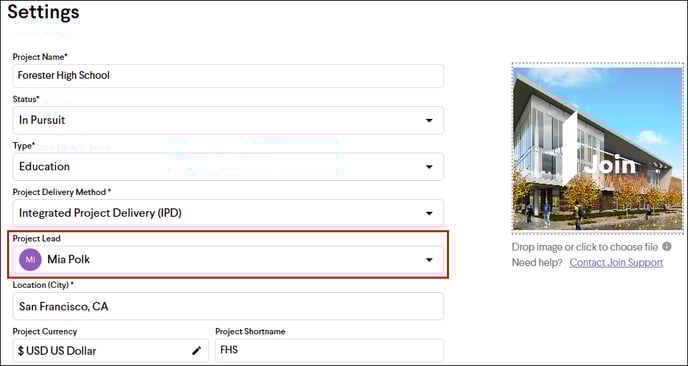Click the Join logo on project image
The width and height of the screenshot is (688, 366).
pyautogui.click(x=610, y=165)
